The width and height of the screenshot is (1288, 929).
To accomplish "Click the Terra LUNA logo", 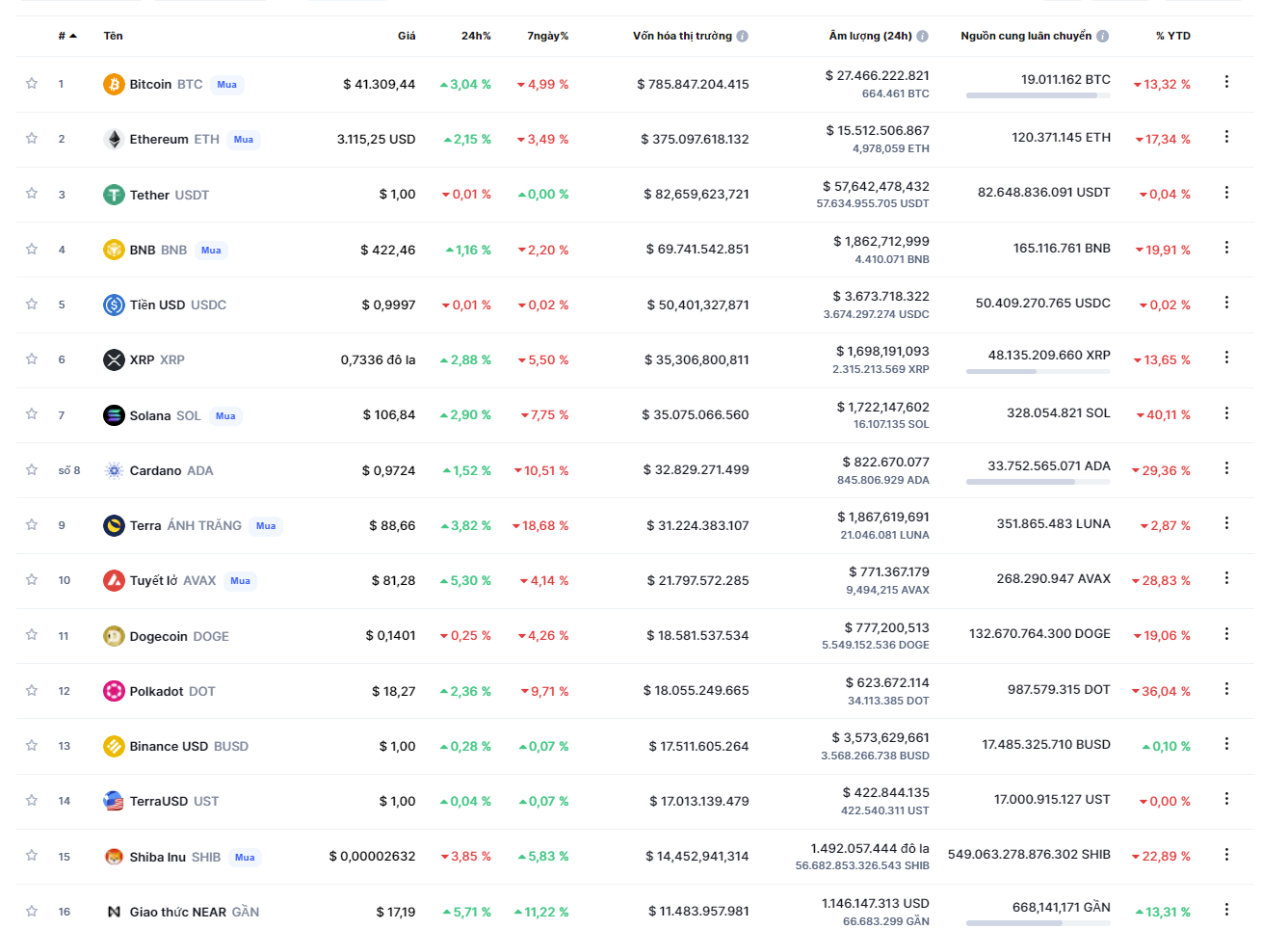I will 114,525.
